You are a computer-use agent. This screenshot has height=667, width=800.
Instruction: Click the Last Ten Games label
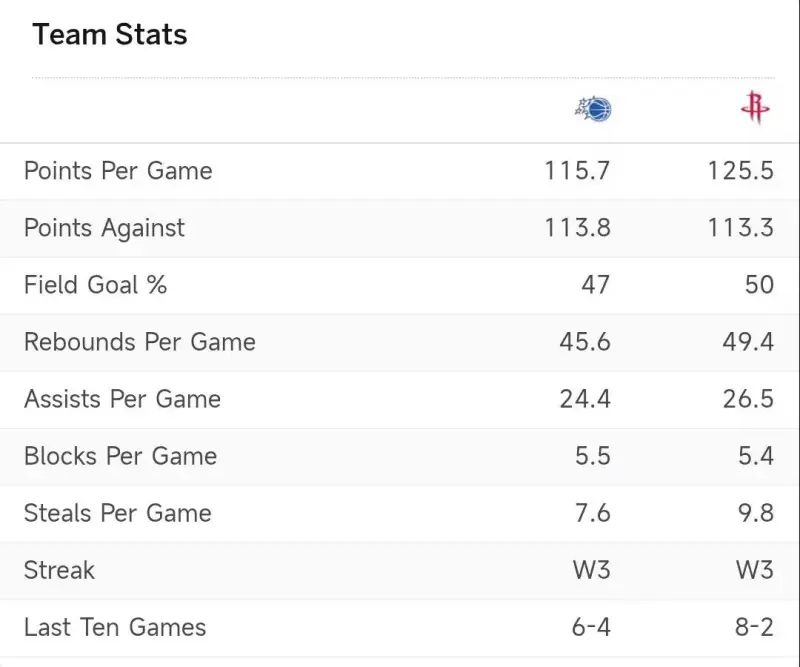(115, 627)
